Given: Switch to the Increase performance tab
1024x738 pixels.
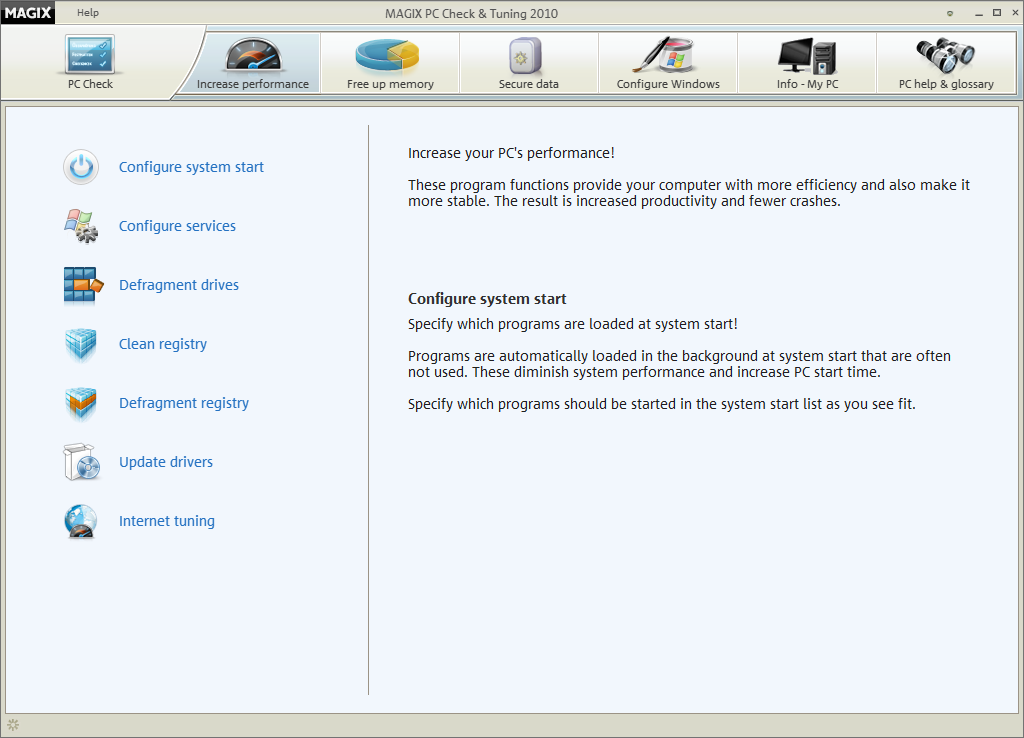Looking at the screenshot, I should [252, 64].
